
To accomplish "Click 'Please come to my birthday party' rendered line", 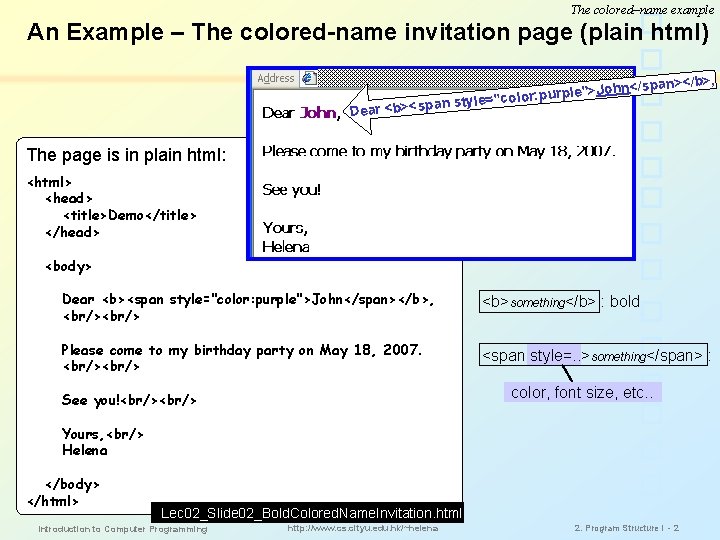I will [438, 151].
